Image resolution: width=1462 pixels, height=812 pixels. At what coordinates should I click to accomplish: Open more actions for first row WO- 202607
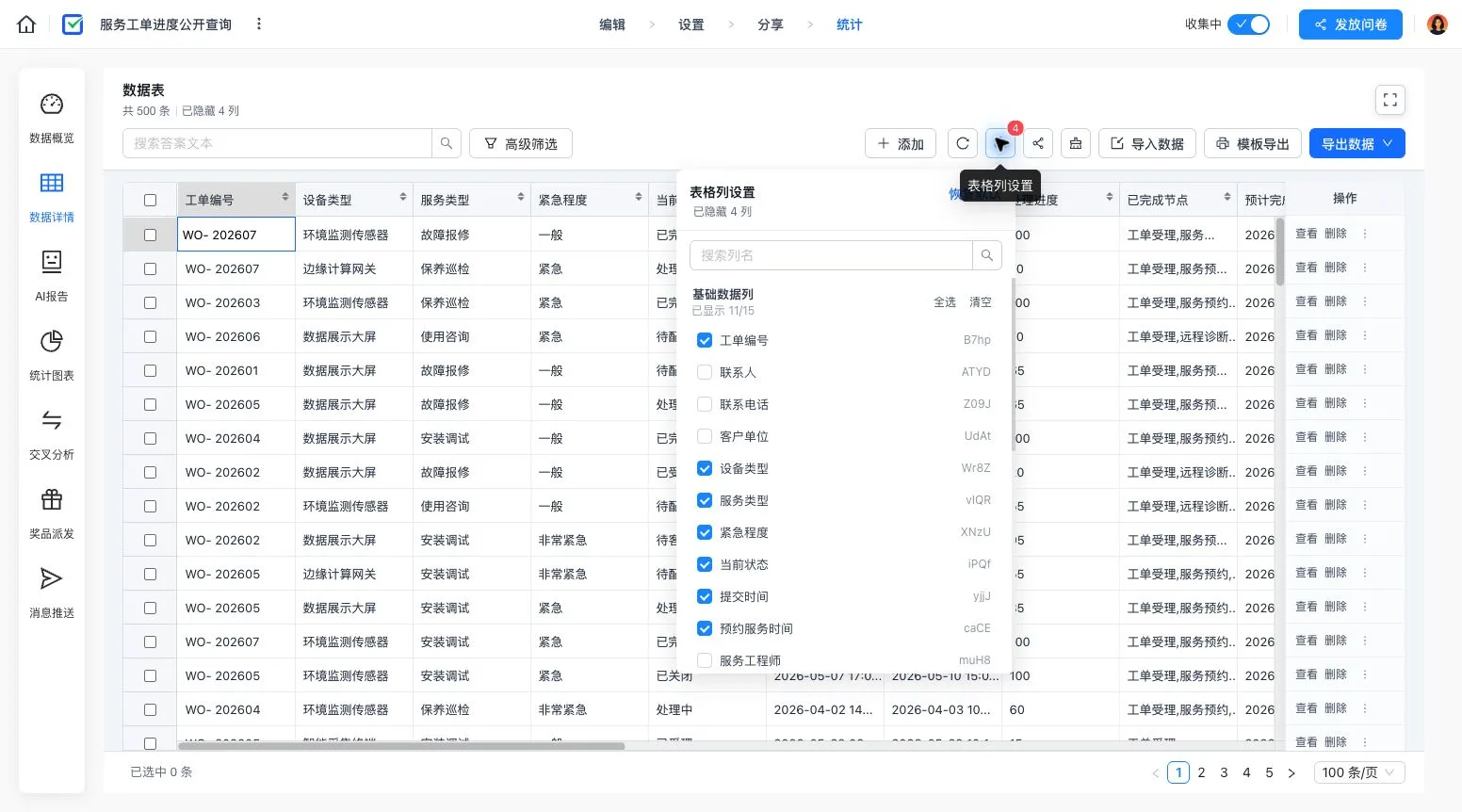1365,234
